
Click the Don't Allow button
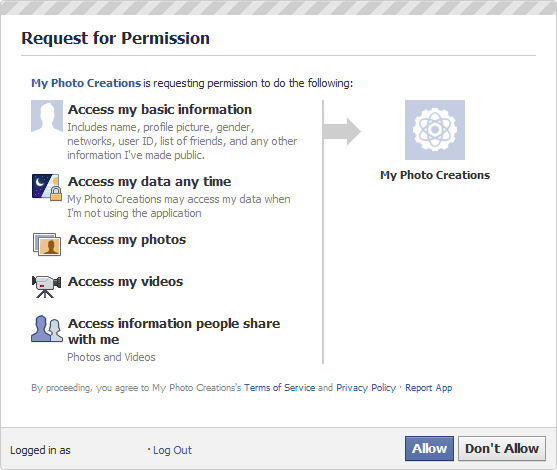[x=502, y=448]
